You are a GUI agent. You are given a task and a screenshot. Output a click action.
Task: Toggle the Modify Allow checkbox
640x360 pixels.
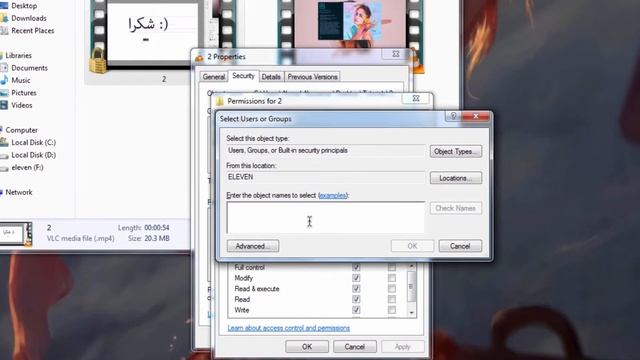(356, 278)
